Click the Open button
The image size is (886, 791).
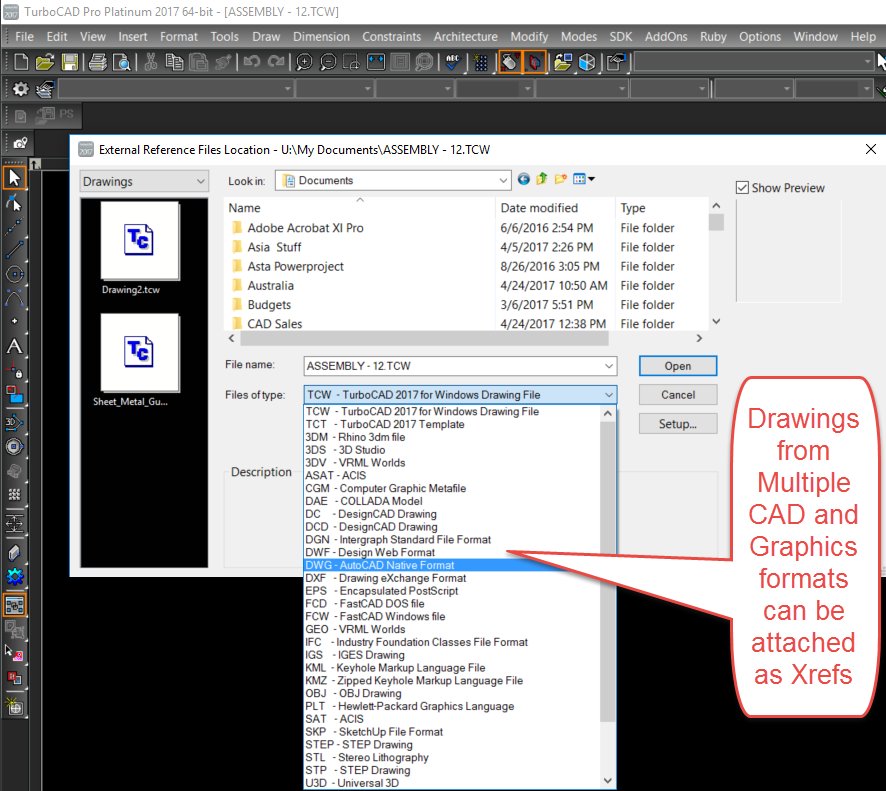point(677,366)
